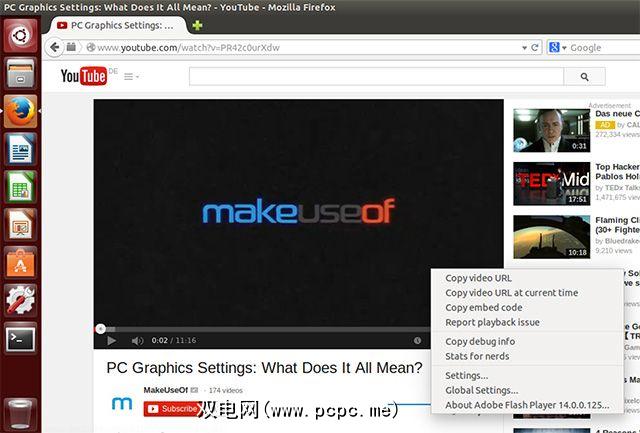The width and height of the screenshot is (640, 433).
Task: Click the YouTube search input field
Action: (376, 77)
